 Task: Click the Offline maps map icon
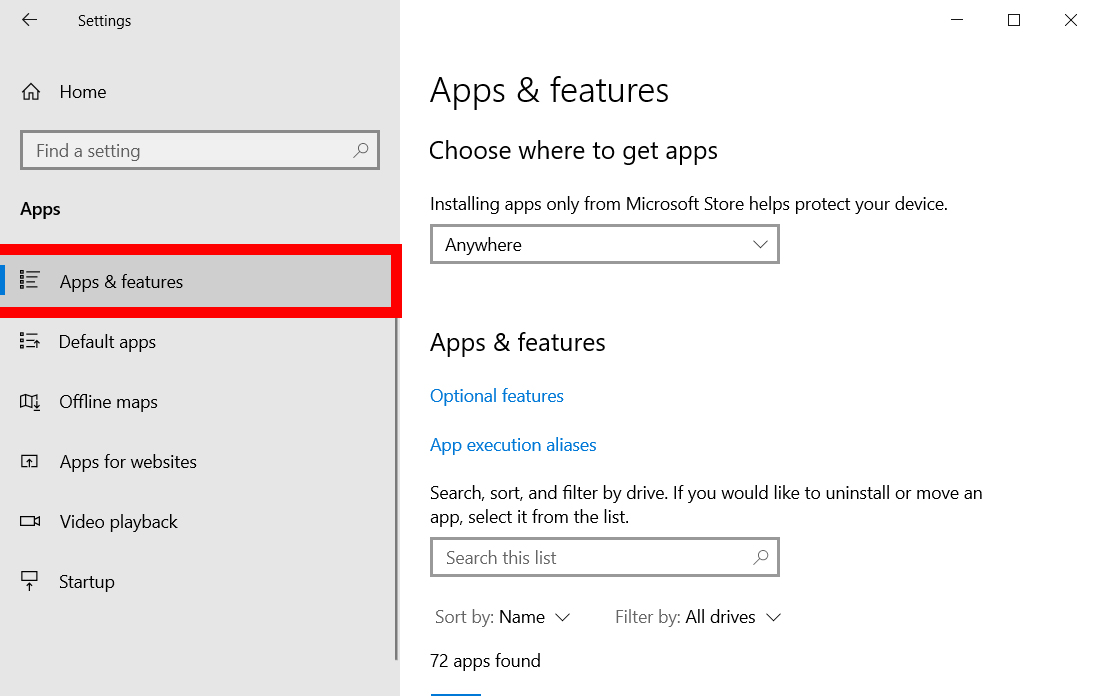click(x=29, y=402)
